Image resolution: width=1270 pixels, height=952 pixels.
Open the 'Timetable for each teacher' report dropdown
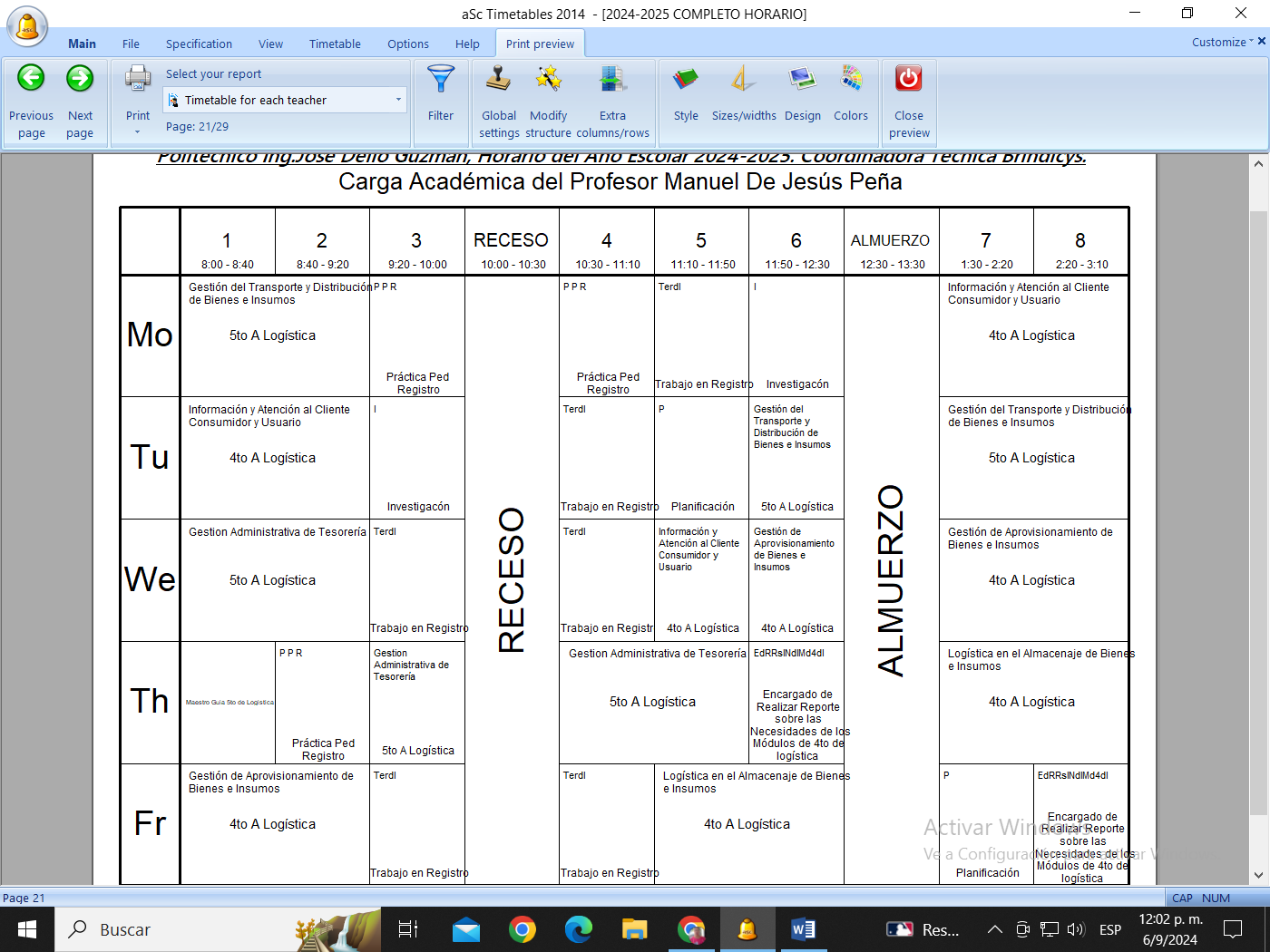(285, 100)
